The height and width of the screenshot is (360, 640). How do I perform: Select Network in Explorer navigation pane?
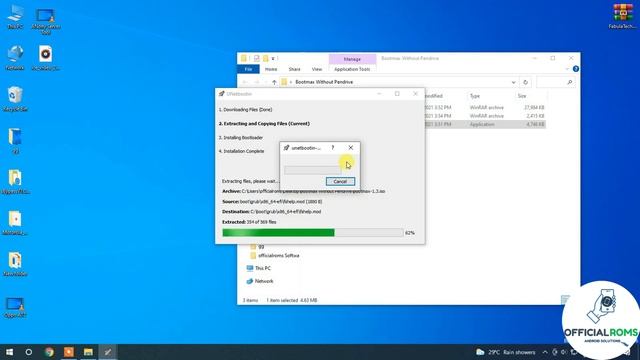click(x=260, y=281)
